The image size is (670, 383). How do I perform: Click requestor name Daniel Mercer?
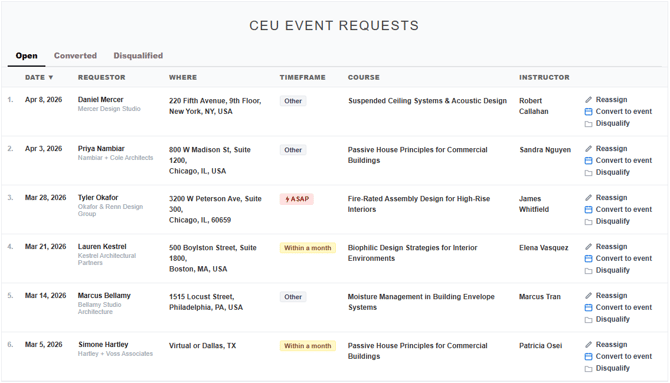tap(100, 100)
